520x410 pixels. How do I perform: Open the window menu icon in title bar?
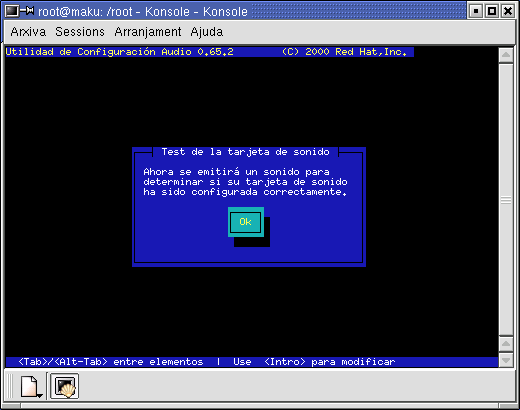coord(12,11)
